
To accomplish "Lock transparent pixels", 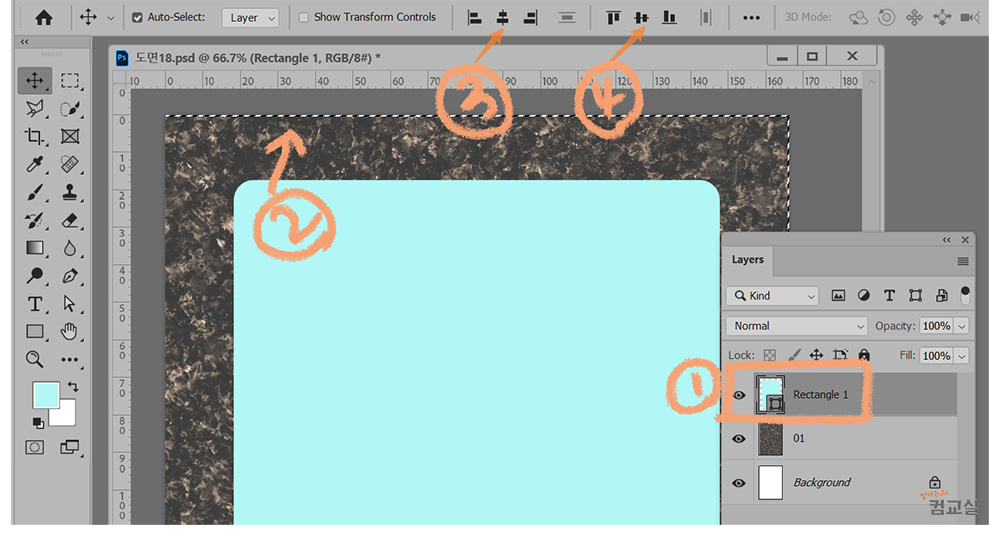I will pos(770,355).
